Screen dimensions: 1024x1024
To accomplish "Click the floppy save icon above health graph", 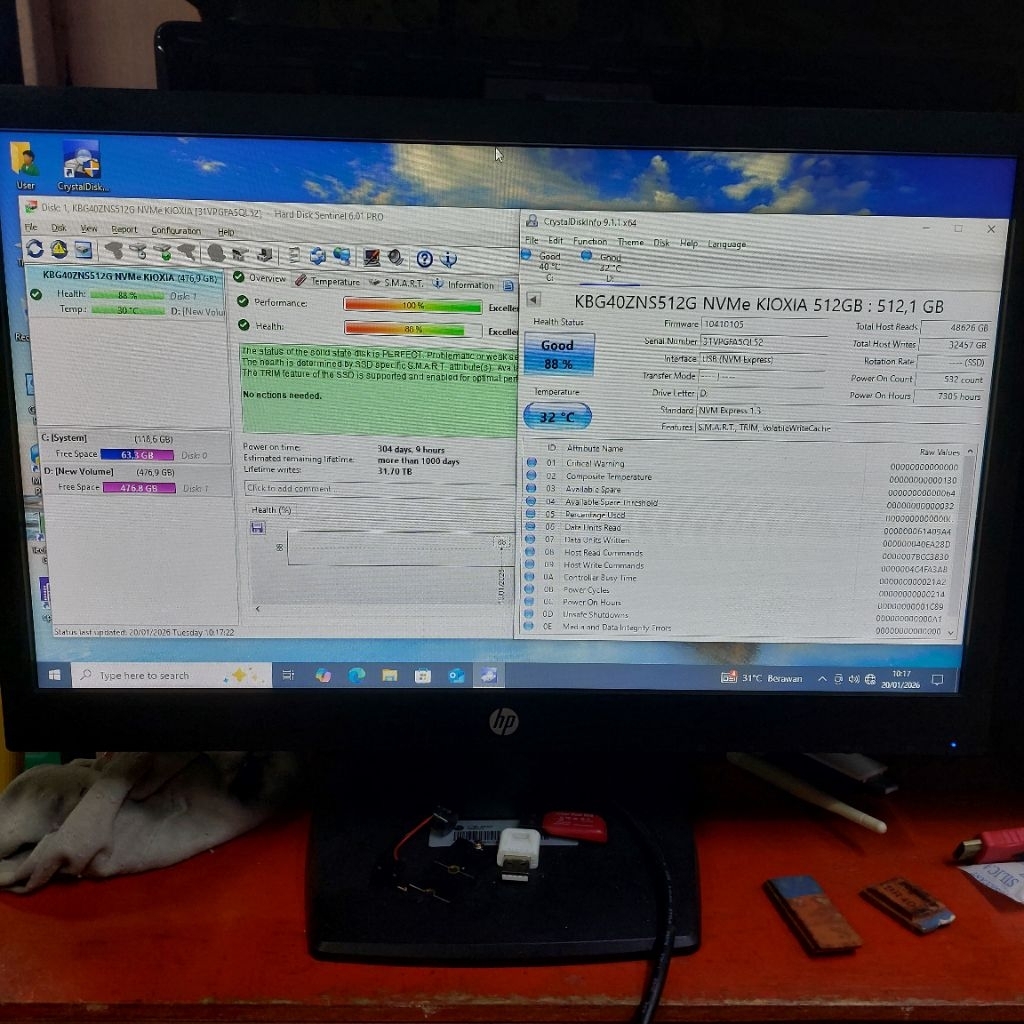I will click(x=258, y=528).
